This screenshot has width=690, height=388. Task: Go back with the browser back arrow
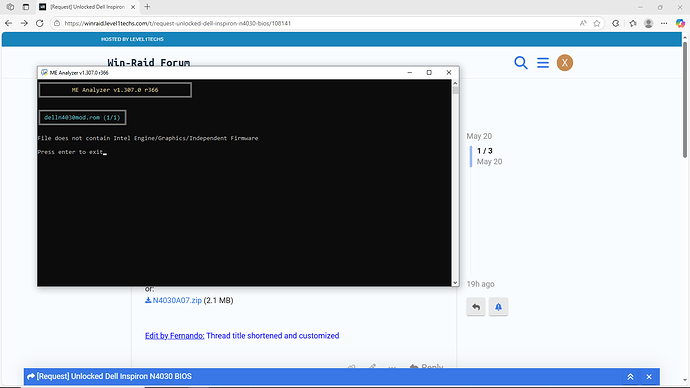click(x=9, y=23)
